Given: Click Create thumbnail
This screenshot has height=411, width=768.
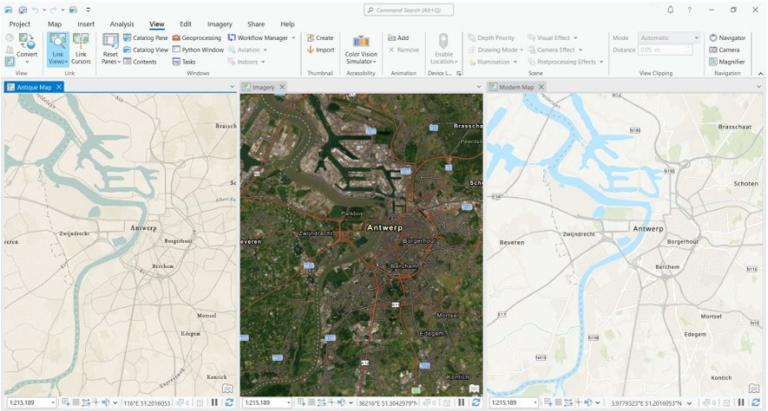Looking at the screenshot, I should tap(320, 38).
